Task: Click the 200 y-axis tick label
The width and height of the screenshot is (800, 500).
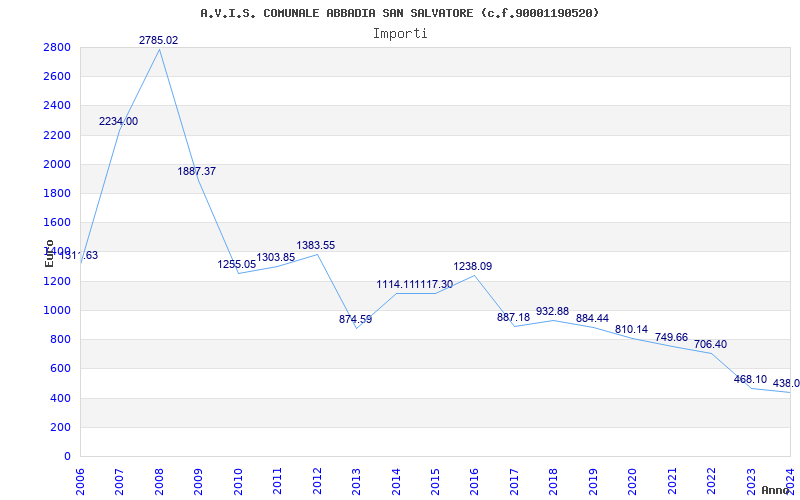Action: 60,427
